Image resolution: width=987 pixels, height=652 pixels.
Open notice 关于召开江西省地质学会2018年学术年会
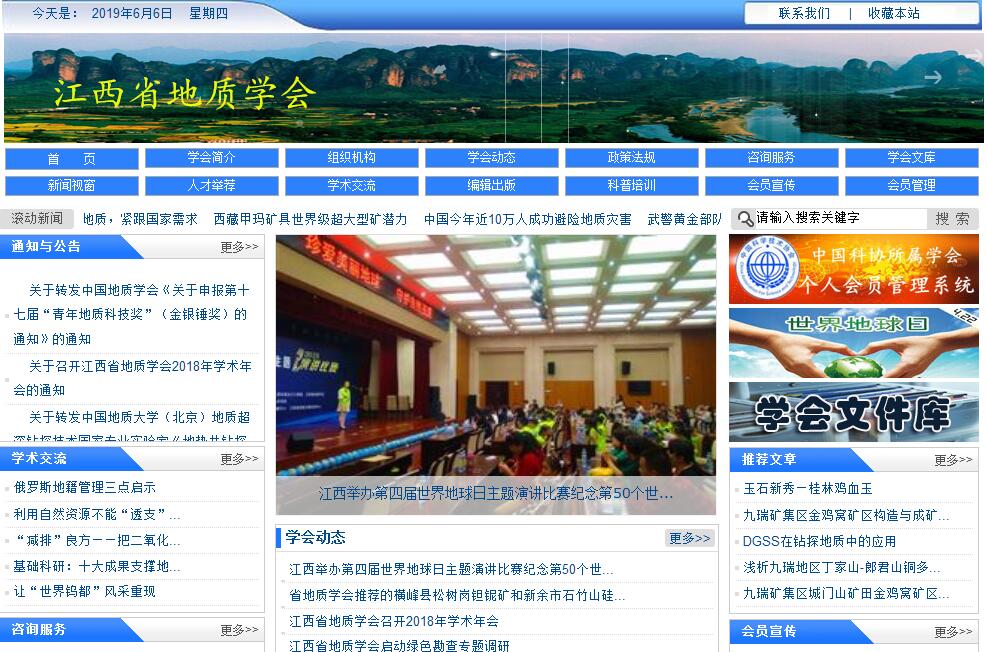click(x=133, y=378)
